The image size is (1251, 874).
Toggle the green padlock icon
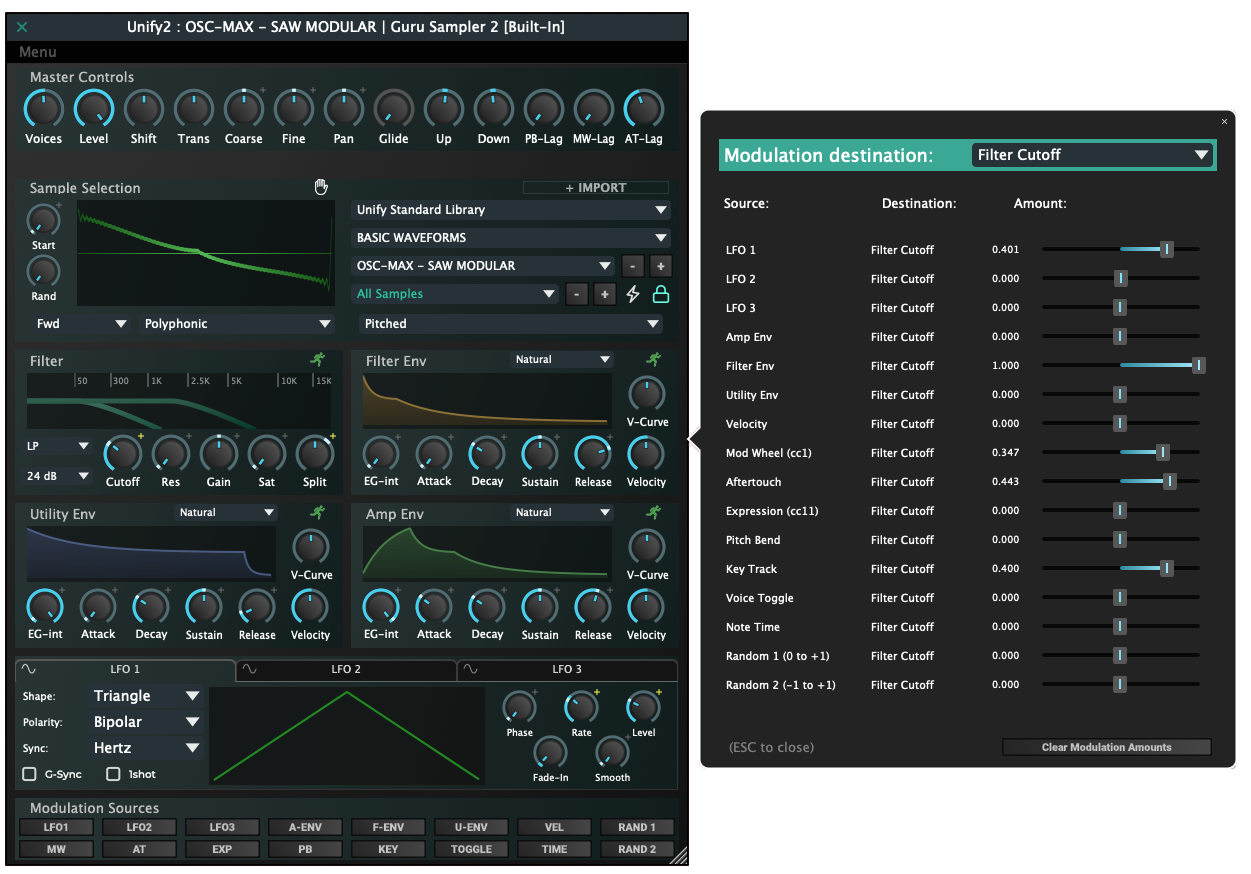click(x=660, y=294)
